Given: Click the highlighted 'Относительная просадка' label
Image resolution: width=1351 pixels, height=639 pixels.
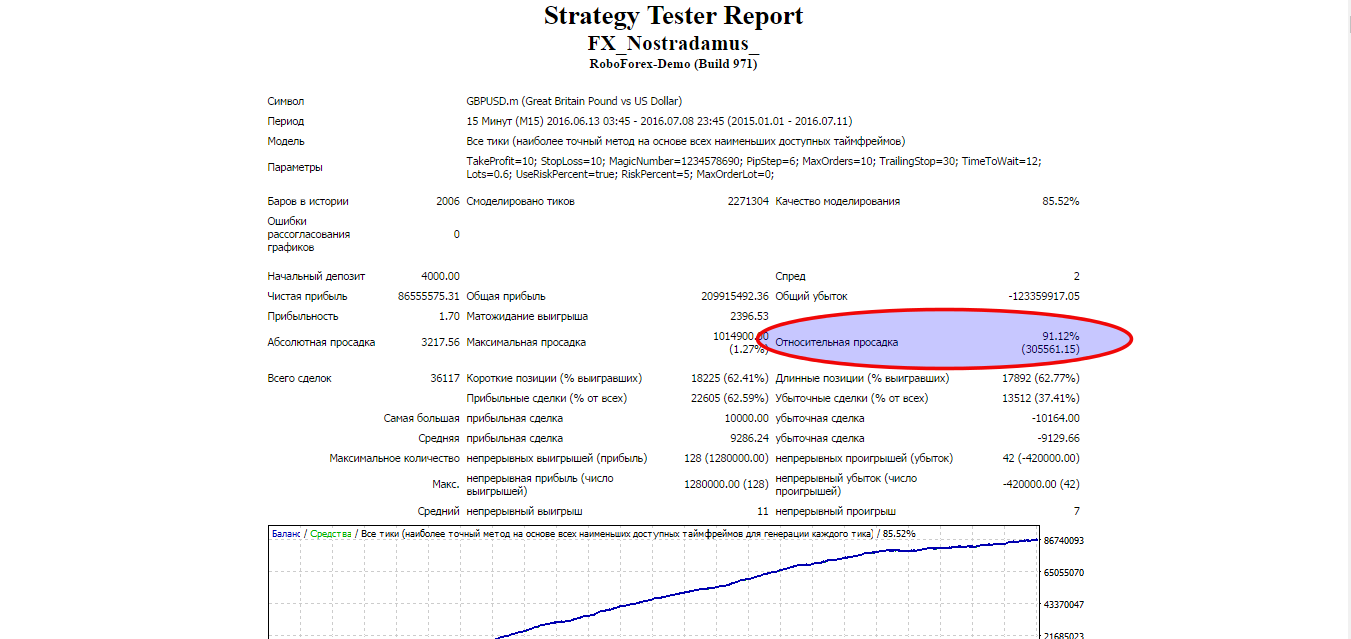Looking at the screenshot, I should [x=837, y=342].
